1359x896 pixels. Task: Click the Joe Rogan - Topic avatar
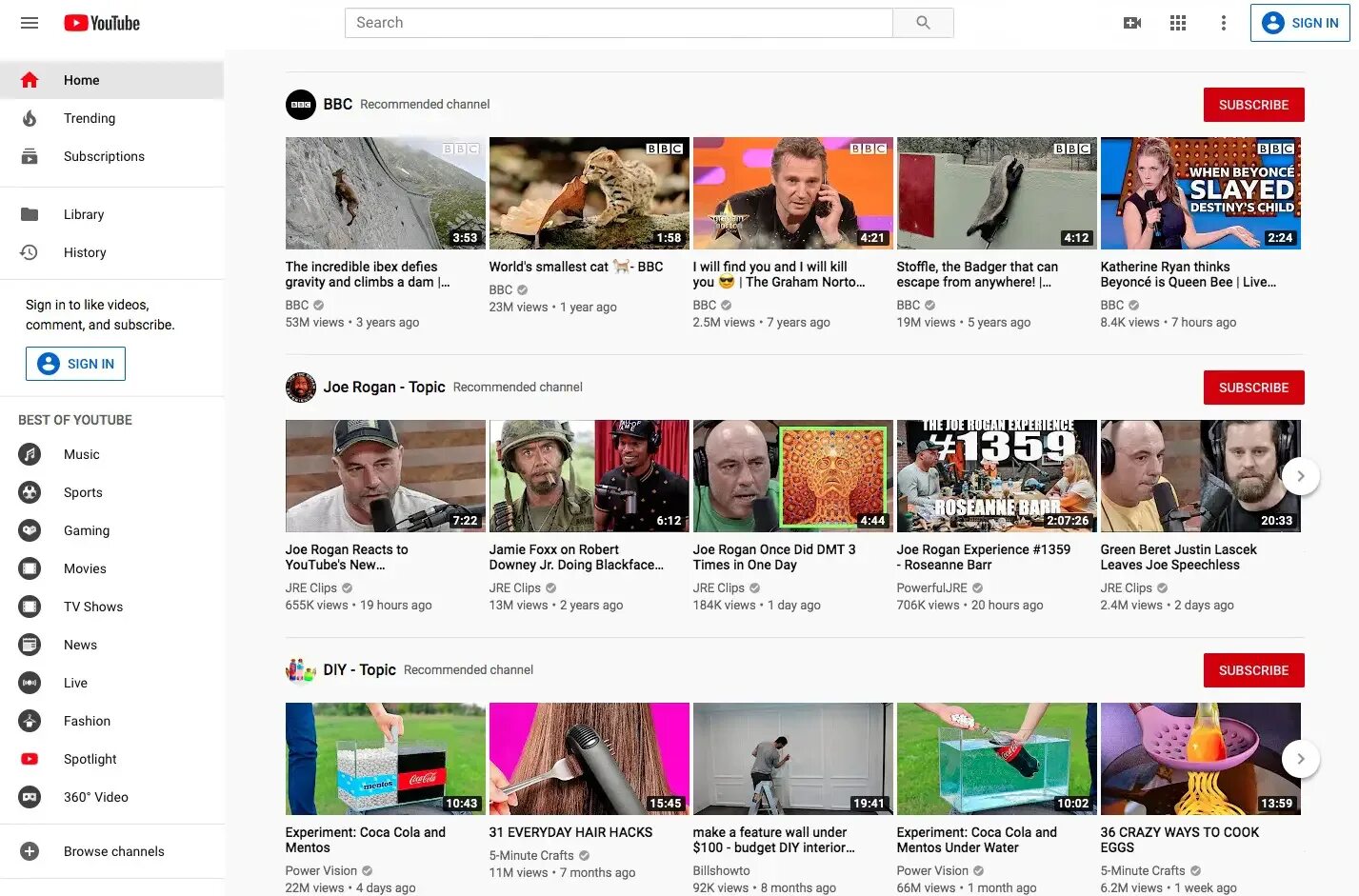(x=301, y=388)
